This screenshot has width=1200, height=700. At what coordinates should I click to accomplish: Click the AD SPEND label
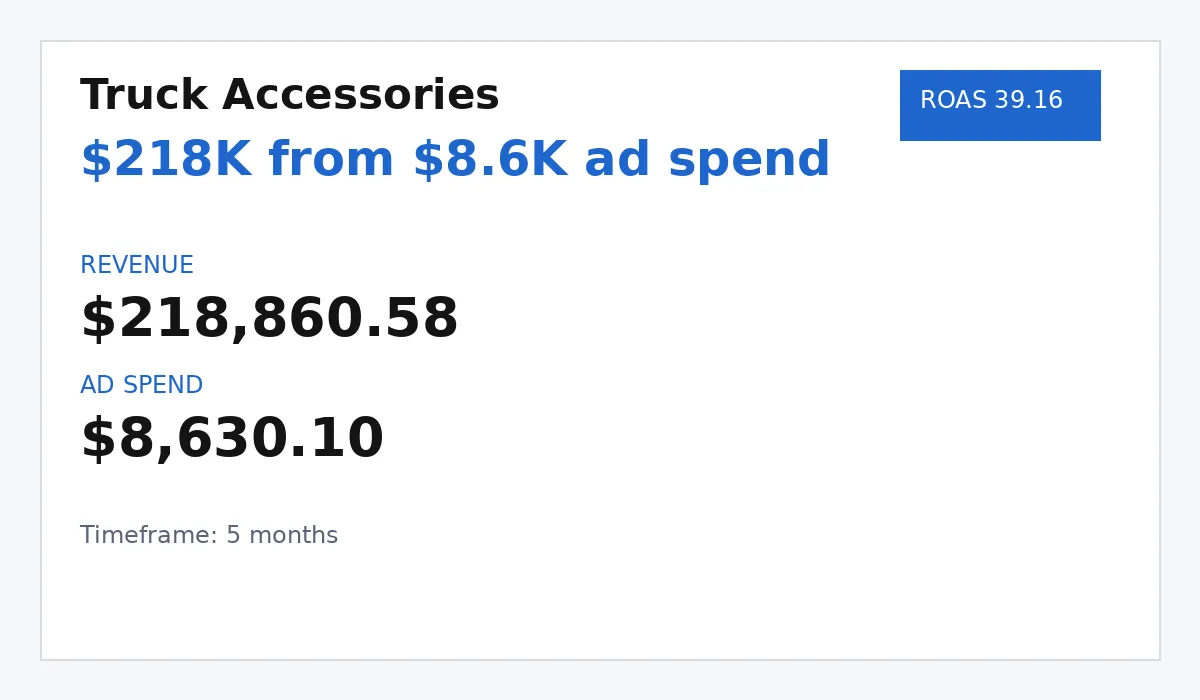point(141,386)
